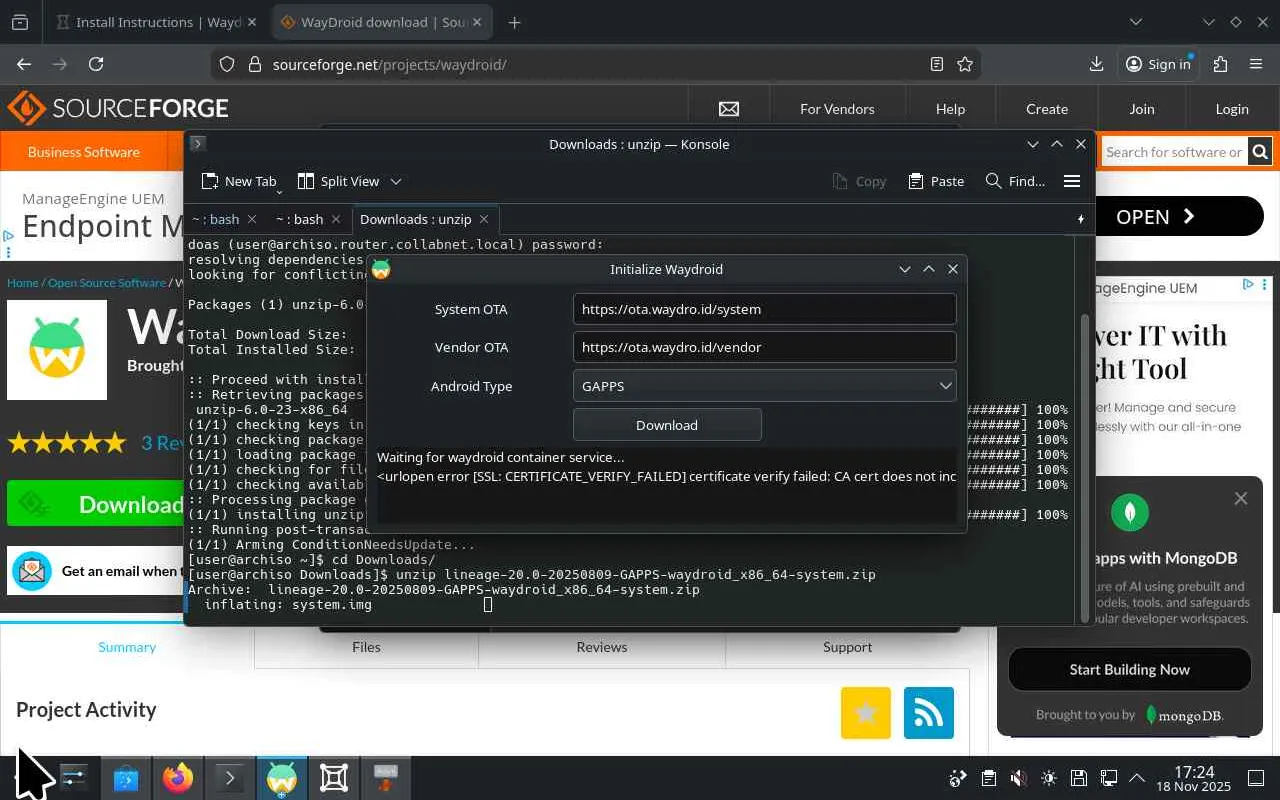Close the Downloads : unzip Konsole tab

pyautogui.click(x=484, y=219)
